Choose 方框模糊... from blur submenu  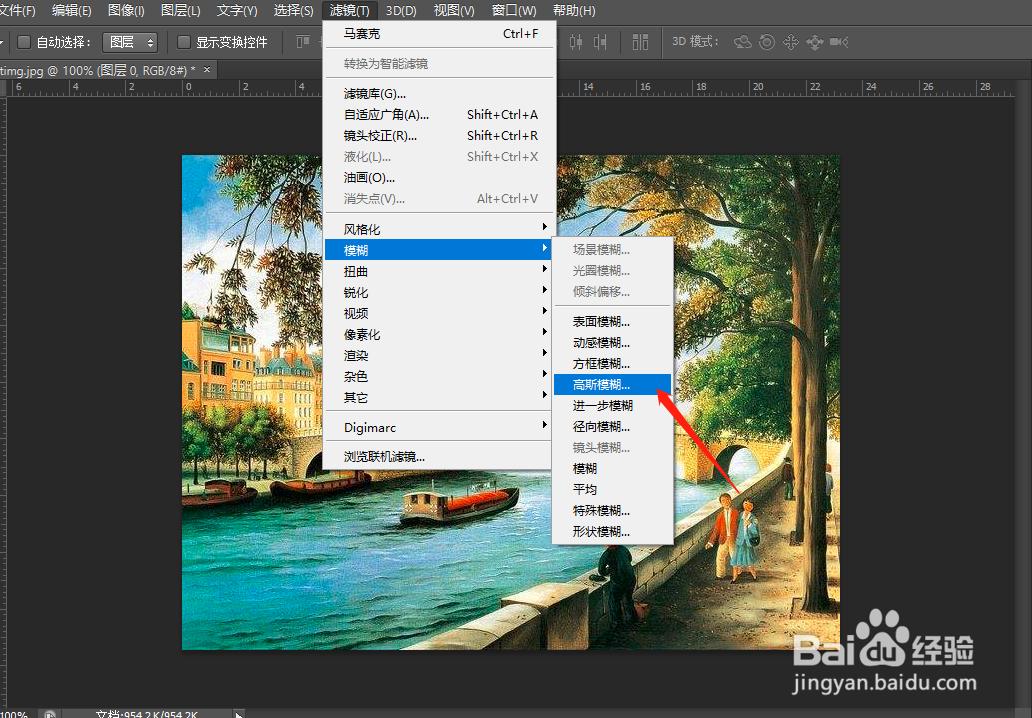(x=612, y=363)
